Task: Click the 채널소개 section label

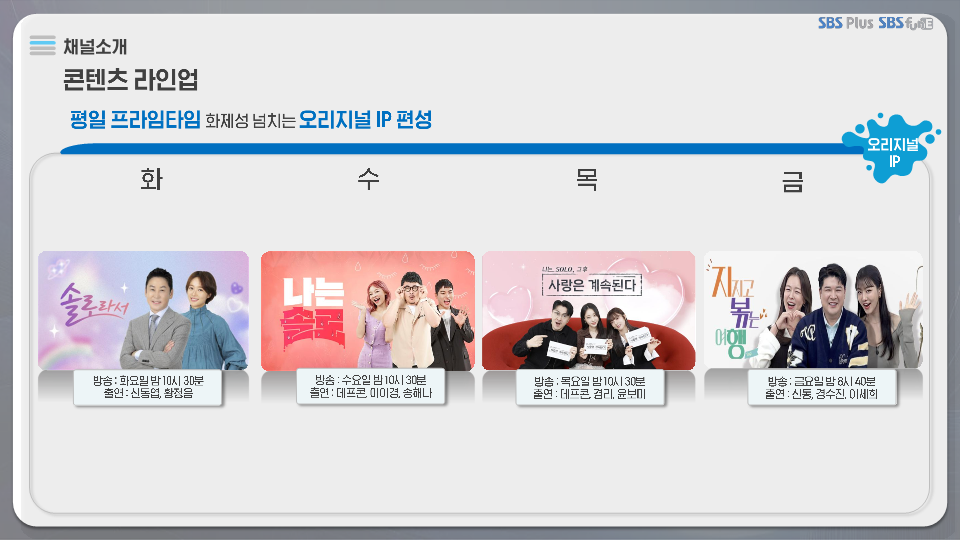Action: pos(95,47)
